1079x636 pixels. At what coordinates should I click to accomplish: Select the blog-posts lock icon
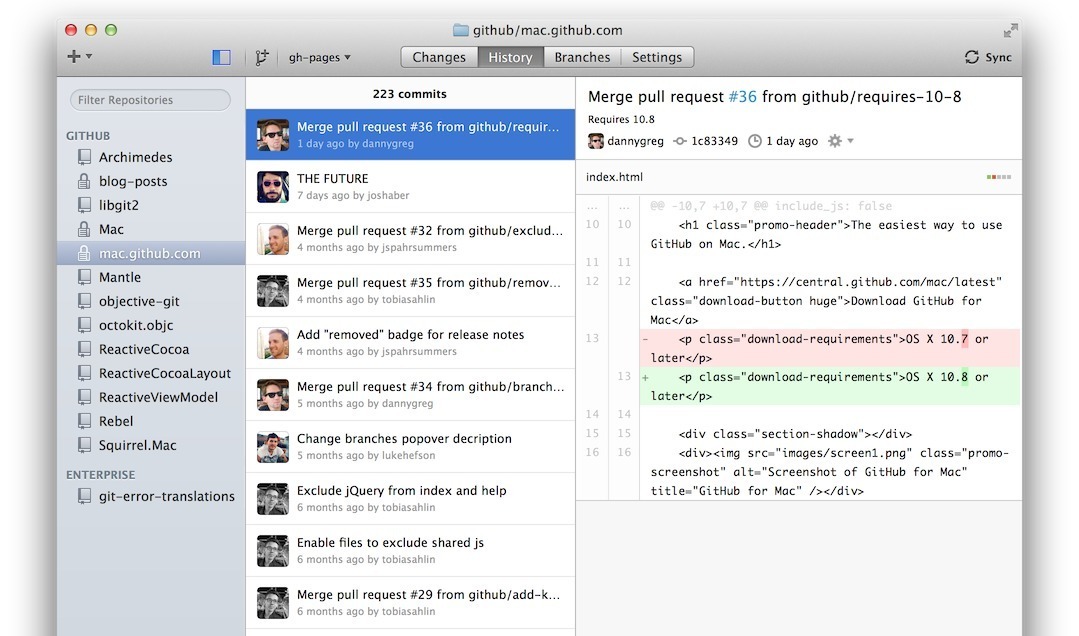pyautogui.click(x=84, y=181)
